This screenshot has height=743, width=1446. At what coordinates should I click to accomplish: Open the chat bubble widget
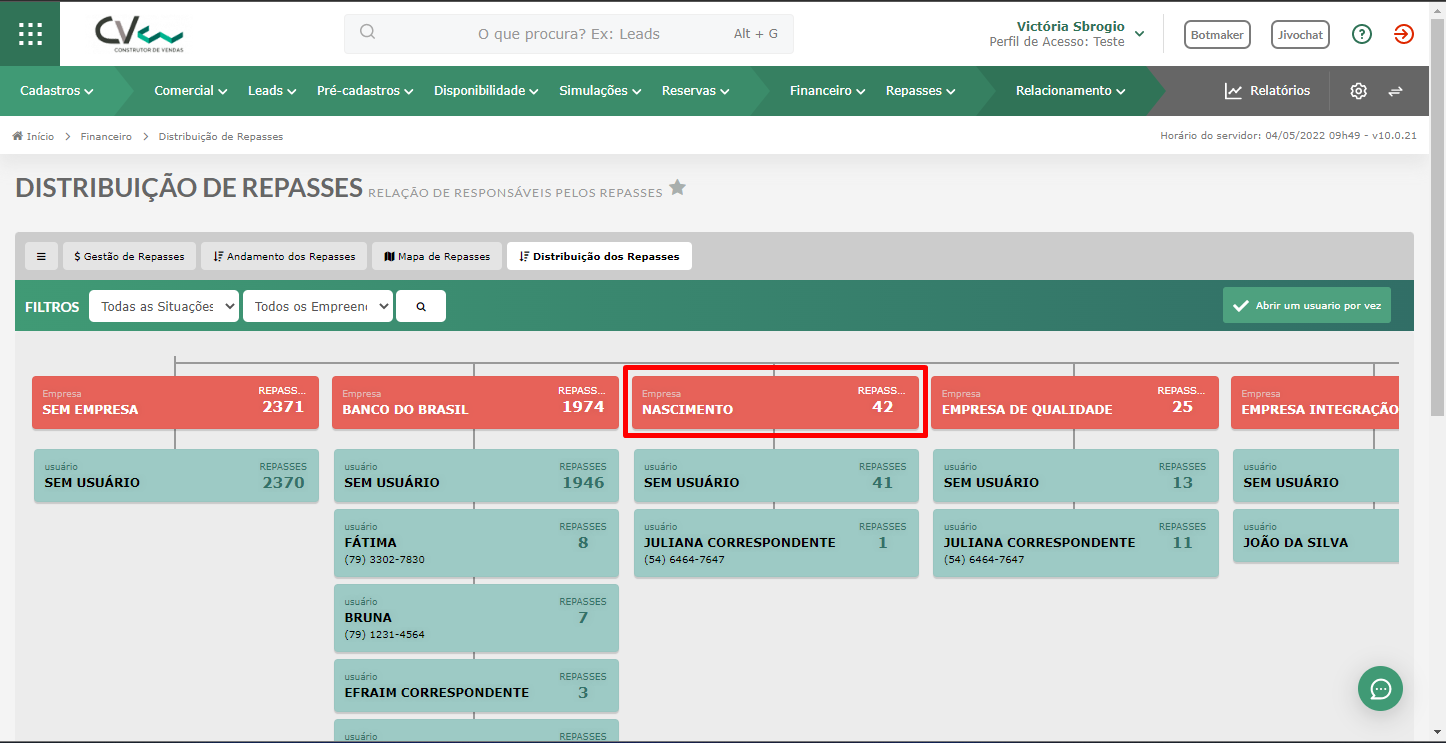click(1380, 688)
